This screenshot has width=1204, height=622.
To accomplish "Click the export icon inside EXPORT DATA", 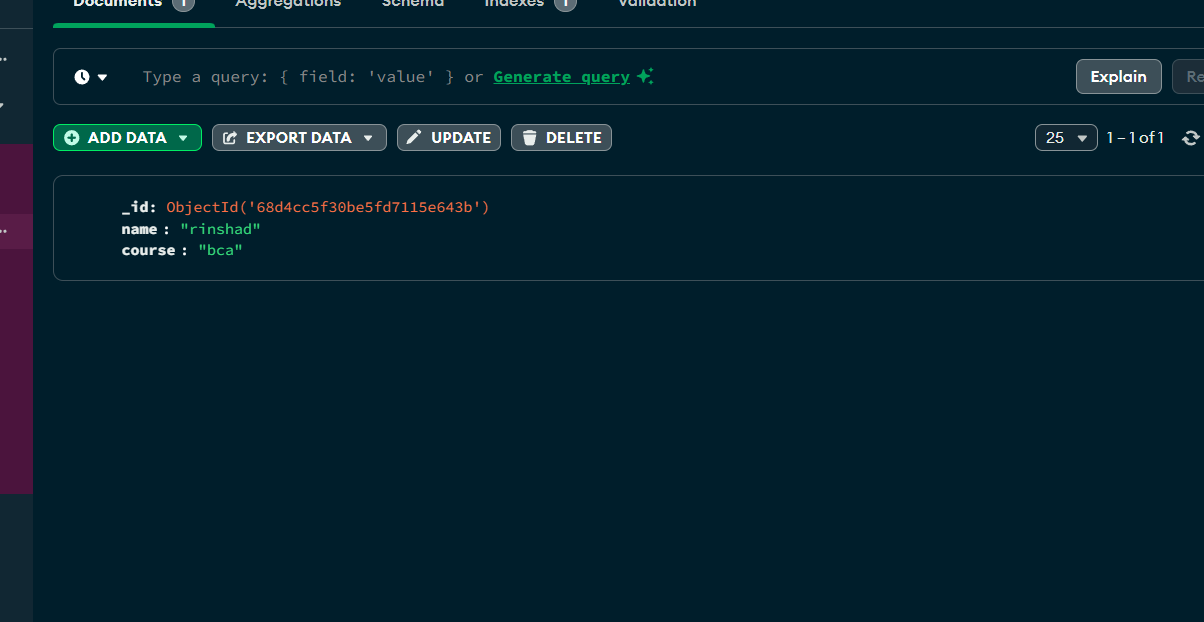I will pos(229,137).
